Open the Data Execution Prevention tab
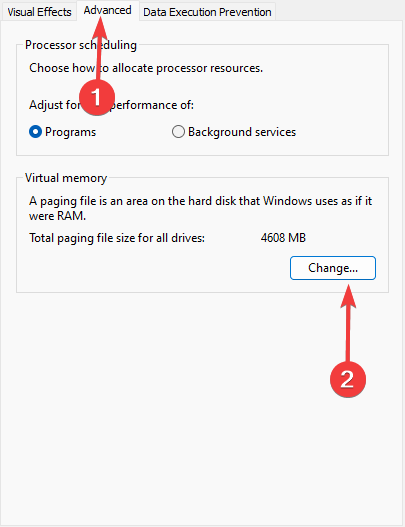The height and width of the screenshot is (527, 405). pos(207,12)
